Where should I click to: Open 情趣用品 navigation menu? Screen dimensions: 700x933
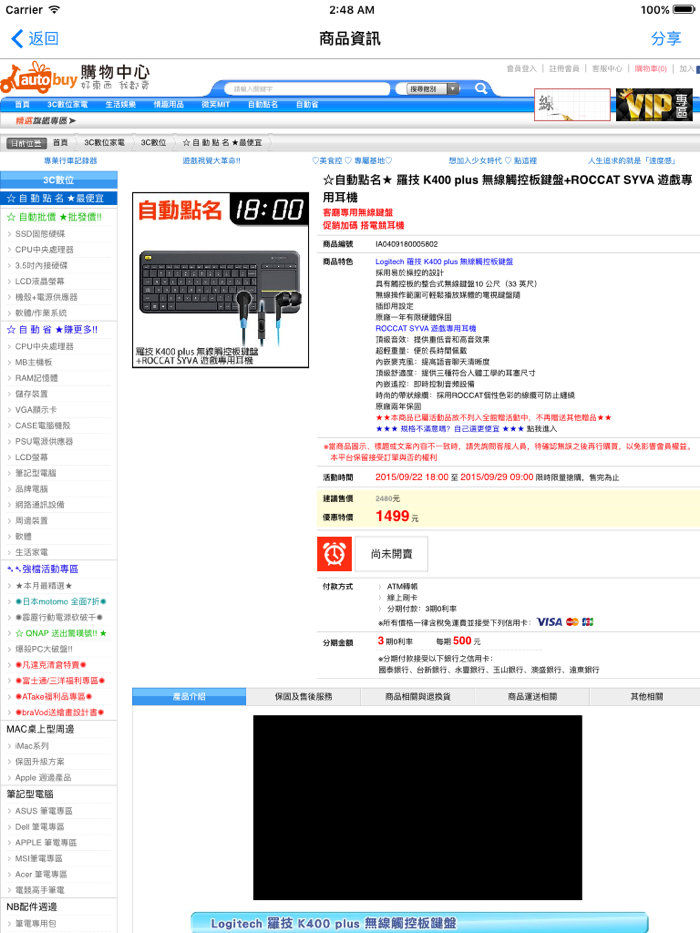[168, 105]
